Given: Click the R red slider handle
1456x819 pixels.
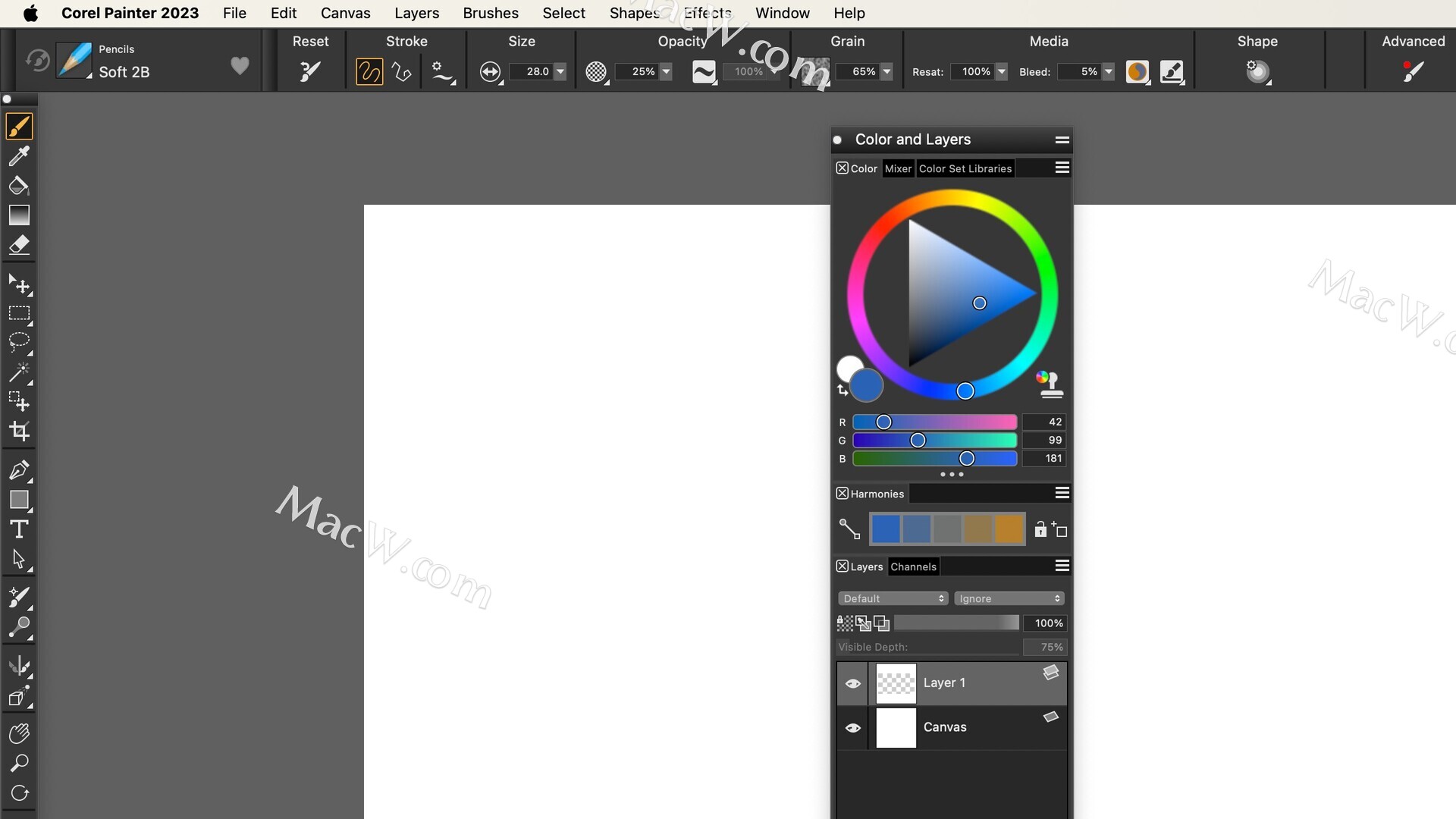Looking at the screenshot, I should point(883,422).
